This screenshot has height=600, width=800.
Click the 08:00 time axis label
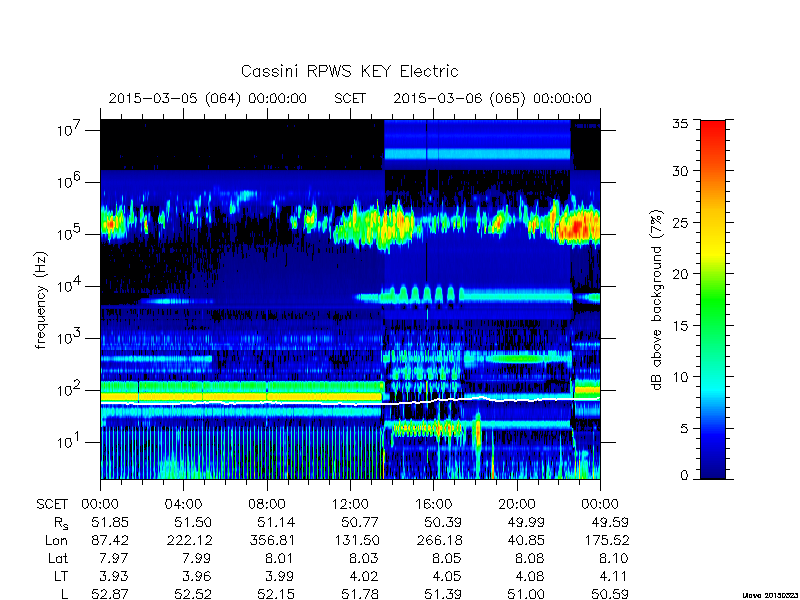click(x=267, y=504)
